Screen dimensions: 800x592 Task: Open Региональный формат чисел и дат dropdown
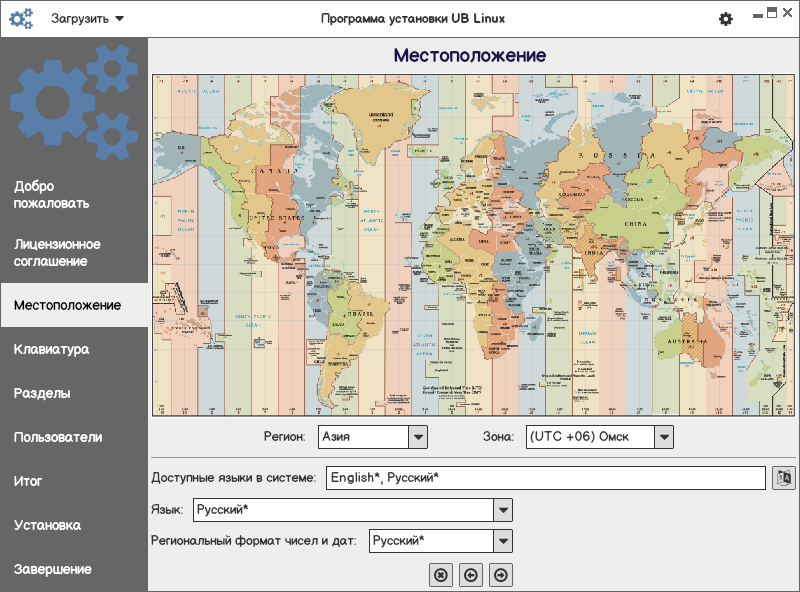pyautogui.click(x=503, y=541)
